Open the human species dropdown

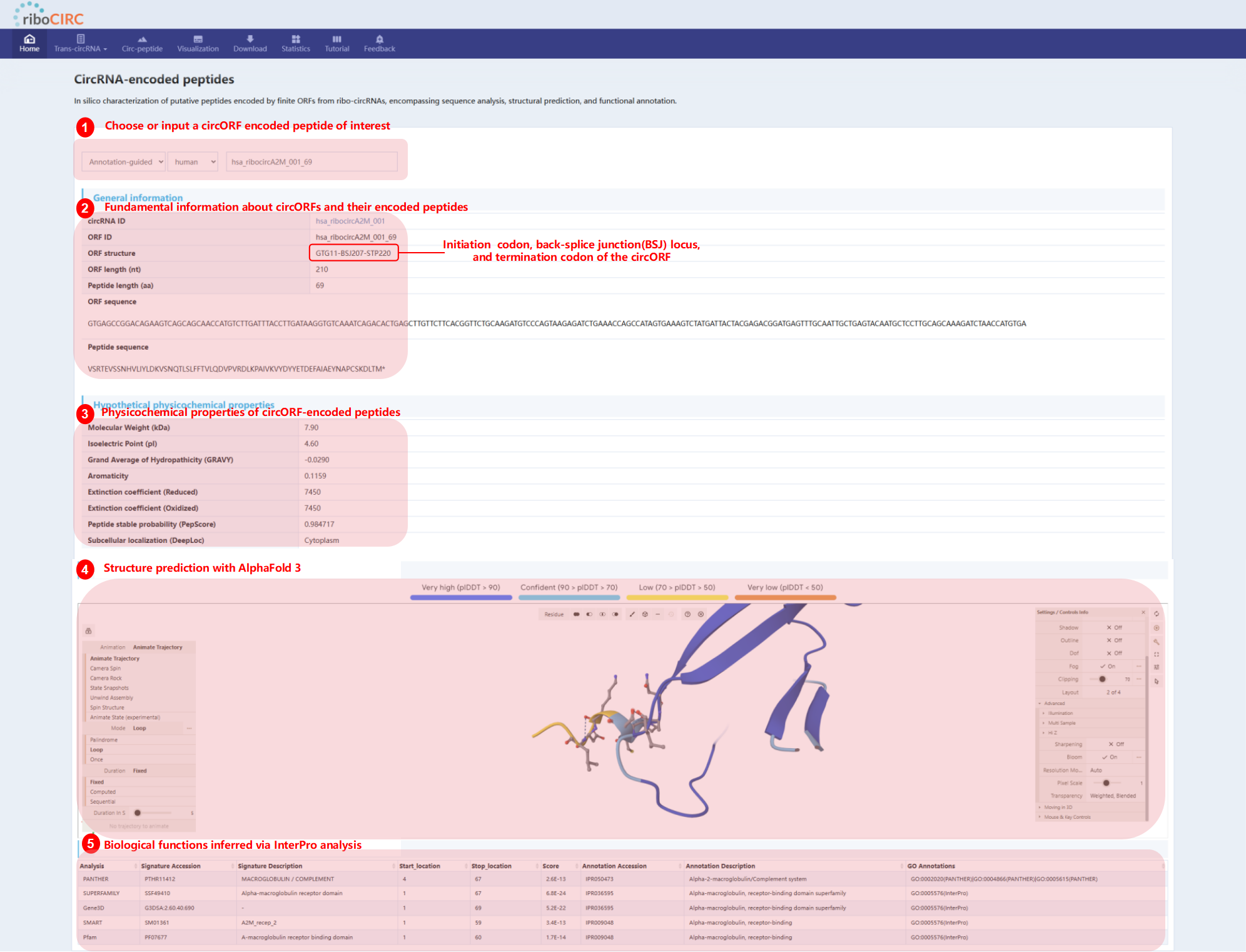pos(194,162)
